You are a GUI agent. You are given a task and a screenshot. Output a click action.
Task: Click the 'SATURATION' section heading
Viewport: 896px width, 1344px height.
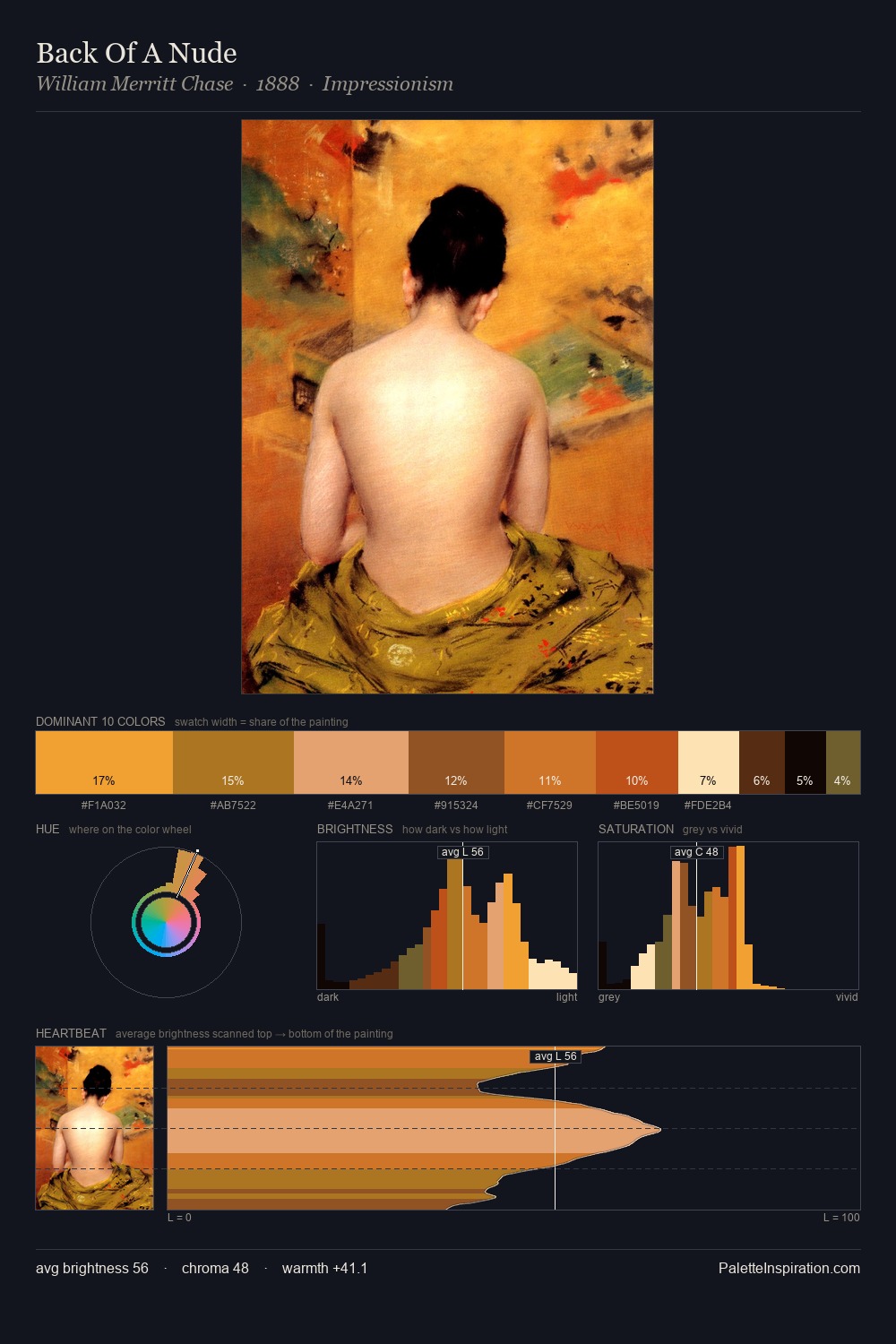[636, 829]
